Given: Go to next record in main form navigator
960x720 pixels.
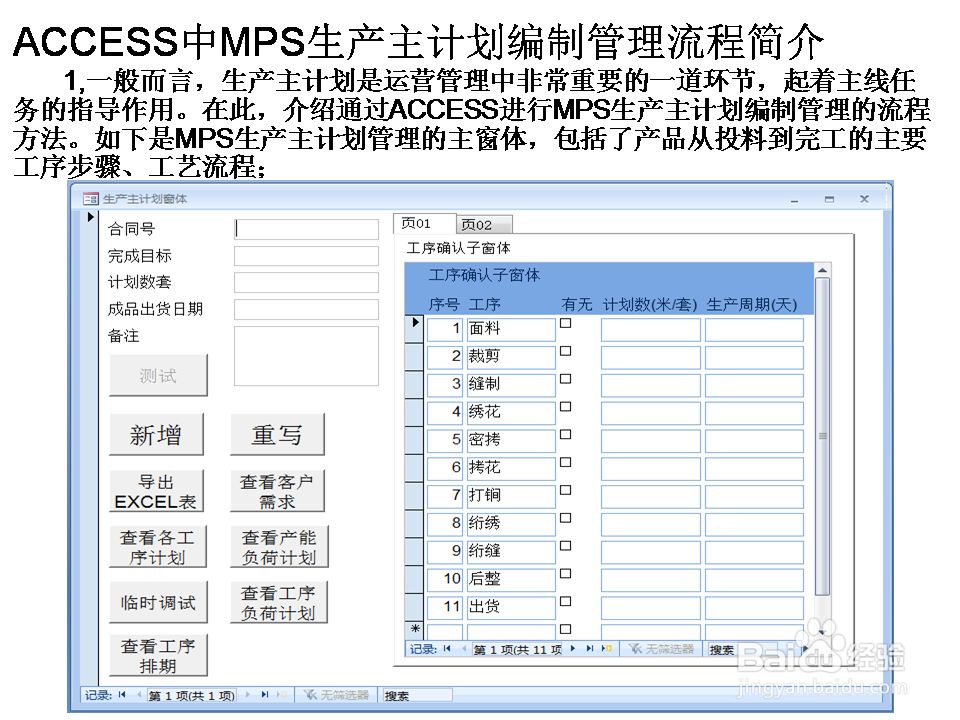Looking at the screenshot, I should 248,695.
